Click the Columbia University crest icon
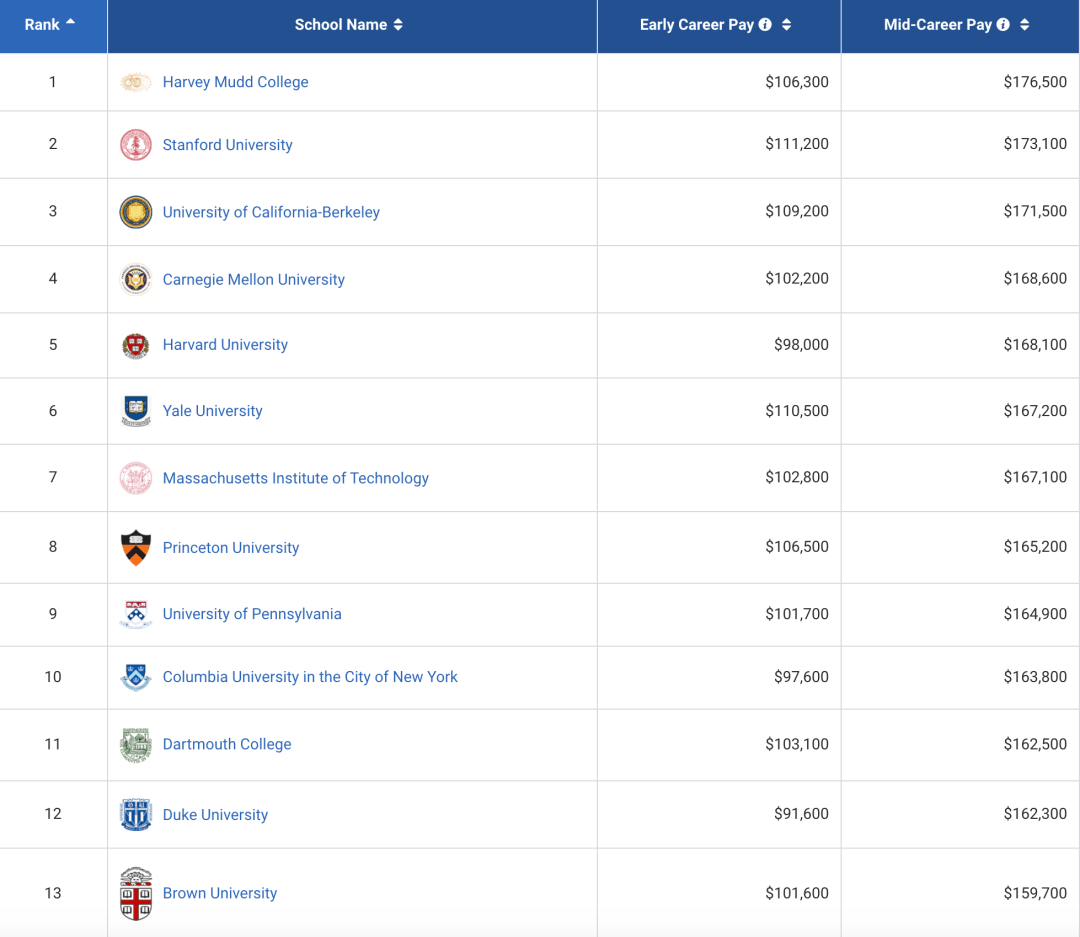This screenshot has height=937, width=1080. [x=136, y=677]
